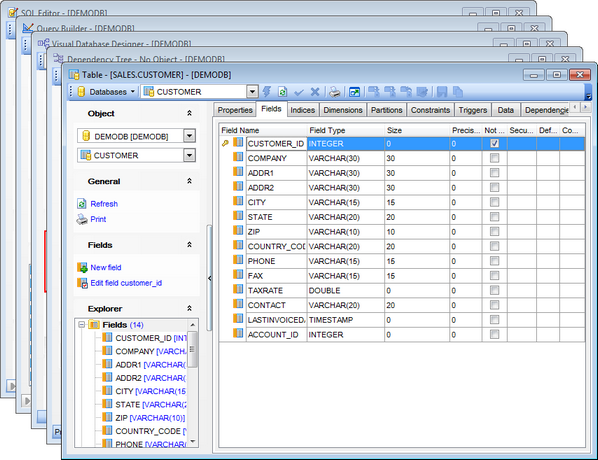598x460 pixels.
Task: Click the navigation pane collapse arrow on the splitter
Action: [209, 278]
